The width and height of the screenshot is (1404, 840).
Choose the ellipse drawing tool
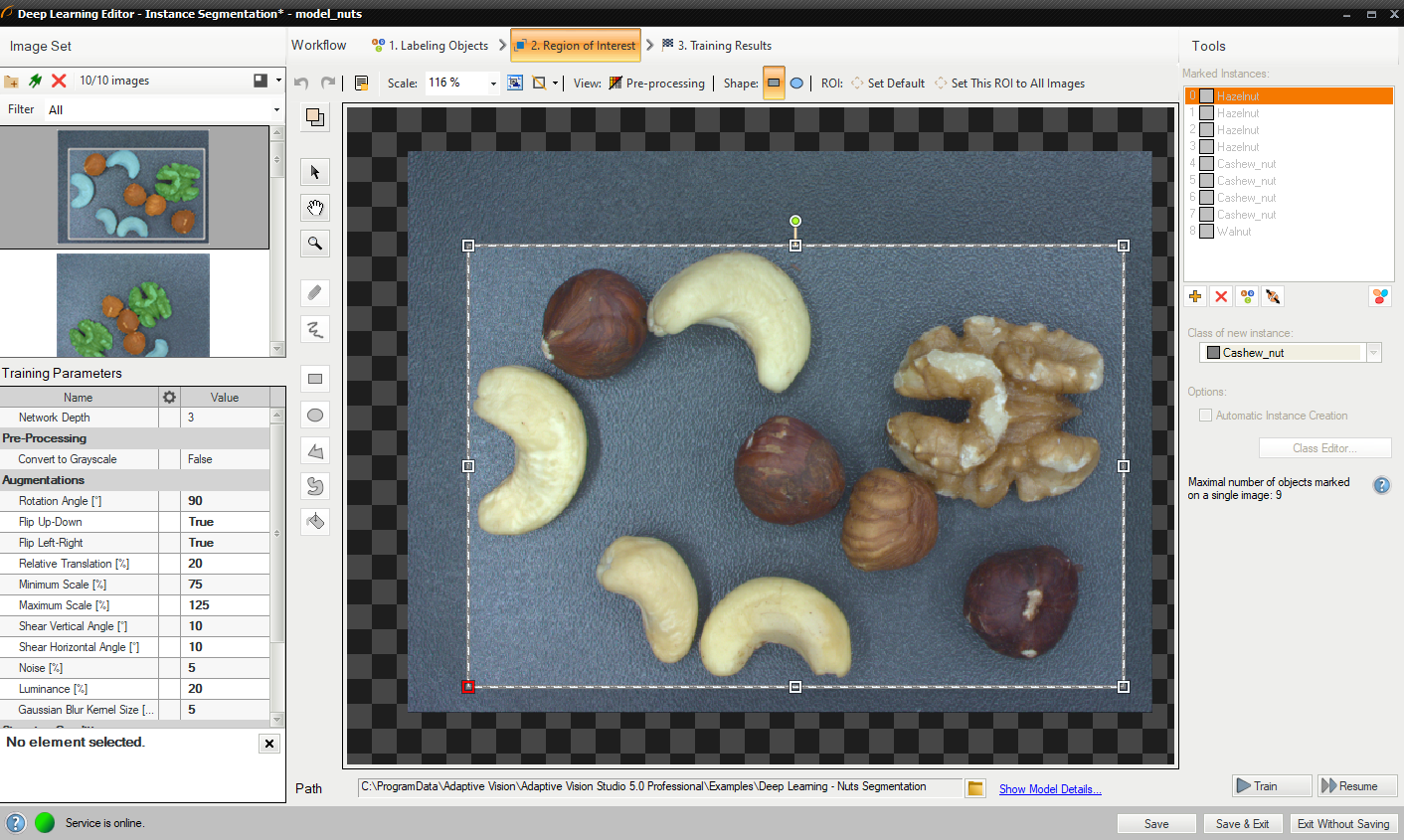pyautogui.click(x=315, y=416)
